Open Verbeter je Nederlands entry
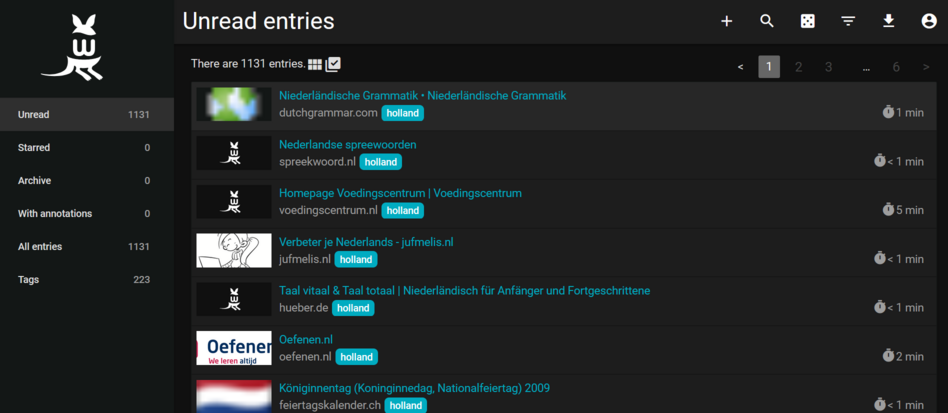The image size is (948, 413). [366, 242]
